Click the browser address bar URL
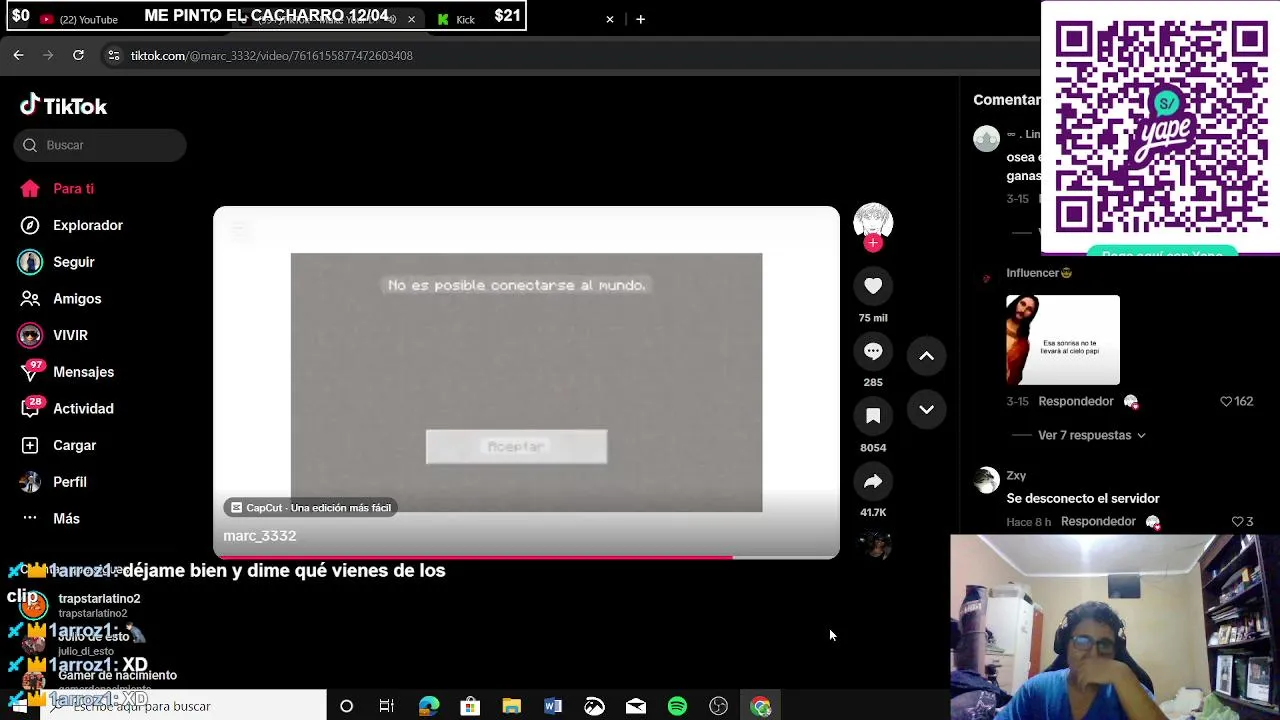Image resolution: width=1280 pixels, height=720 pixels. click(272, 56)
